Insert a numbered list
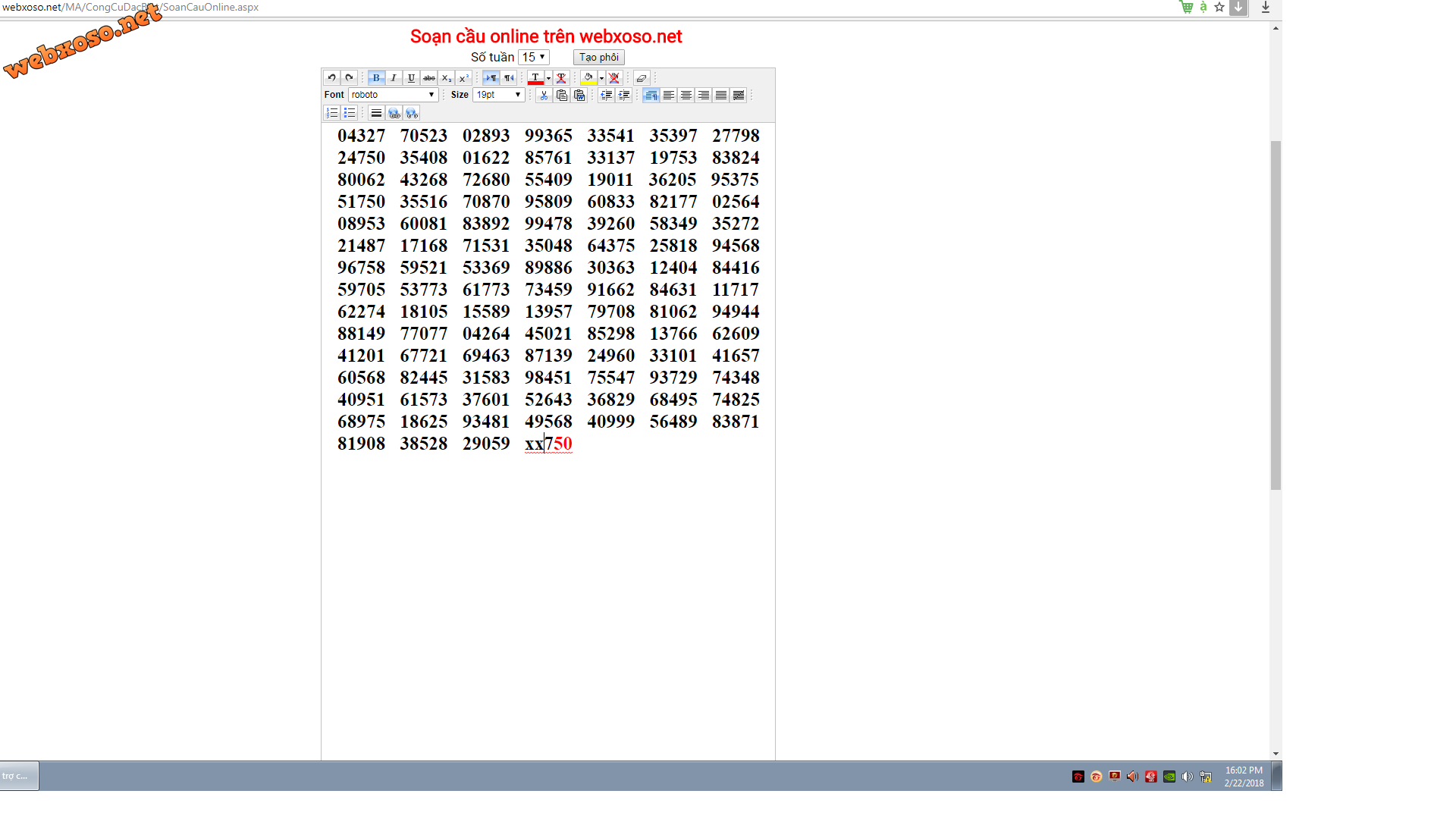The height and width of the screenshot is (819, 1456). click(x=331, y=113)
